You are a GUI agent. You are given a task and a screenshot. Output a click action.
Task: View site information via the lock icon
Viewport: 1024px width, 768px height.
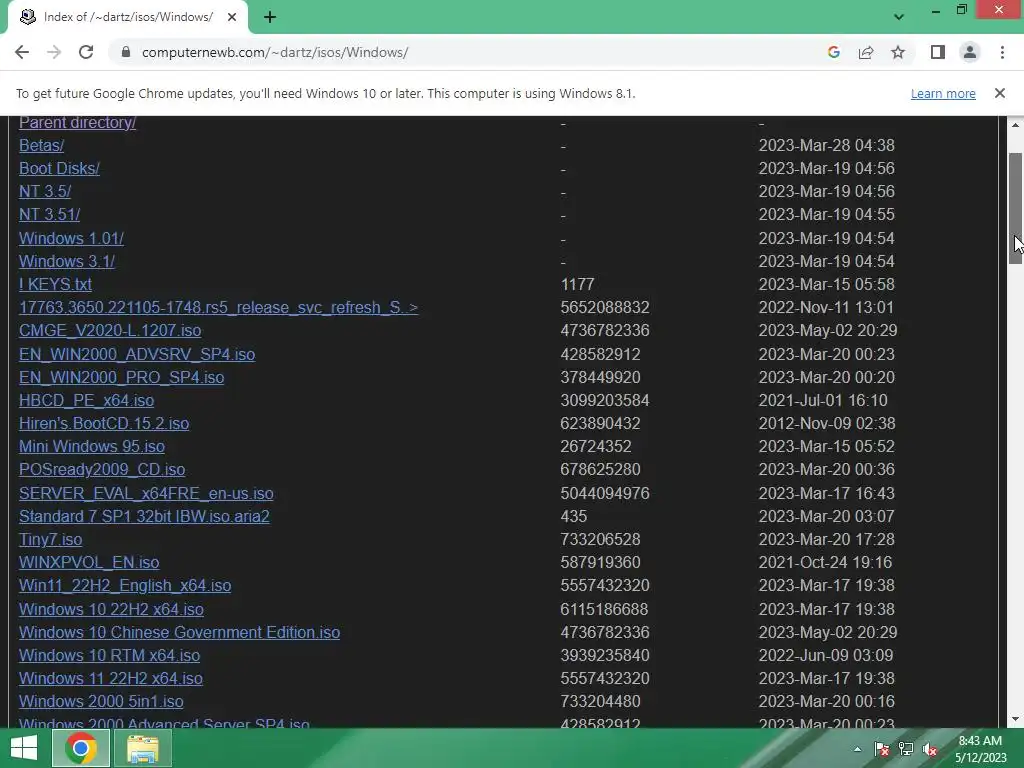pos(126,52)
